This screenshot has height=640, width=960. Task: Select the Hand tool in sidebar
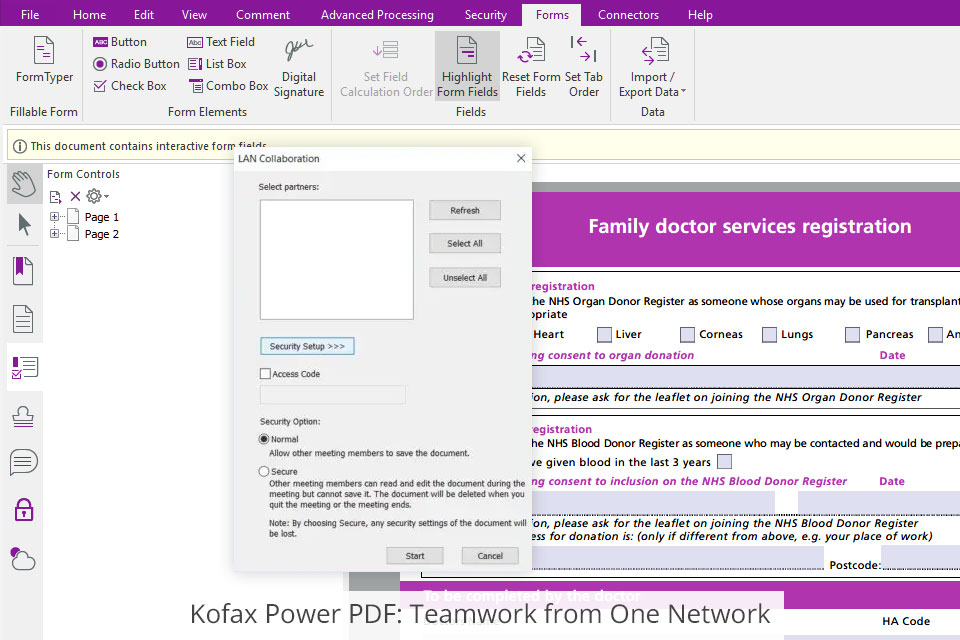tap(24, 184)
